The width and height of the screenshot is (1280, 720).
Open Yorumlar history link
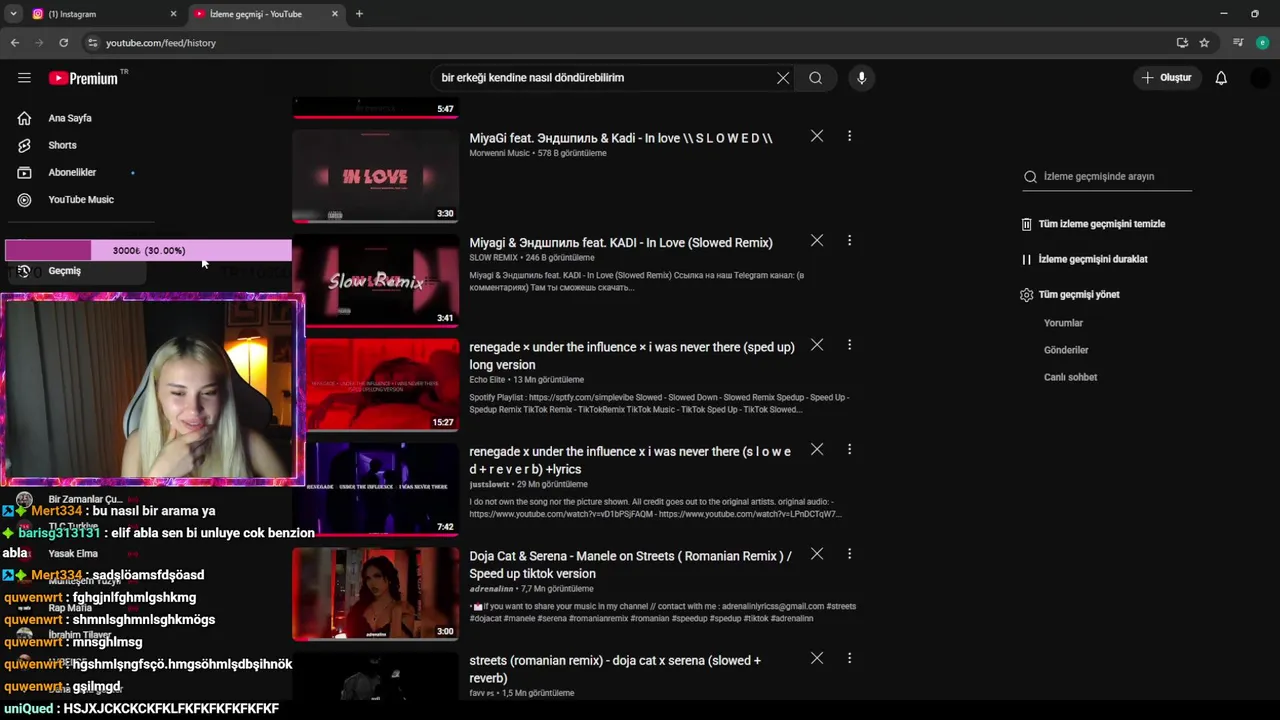[x=1063, y=323]
